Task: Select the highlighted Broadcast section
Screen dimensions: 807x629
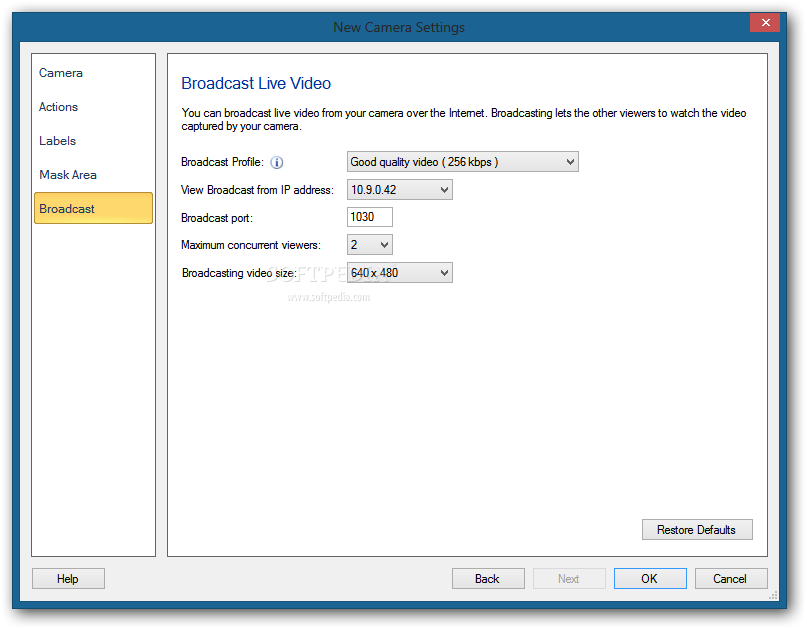Action: tap(93, 208)
